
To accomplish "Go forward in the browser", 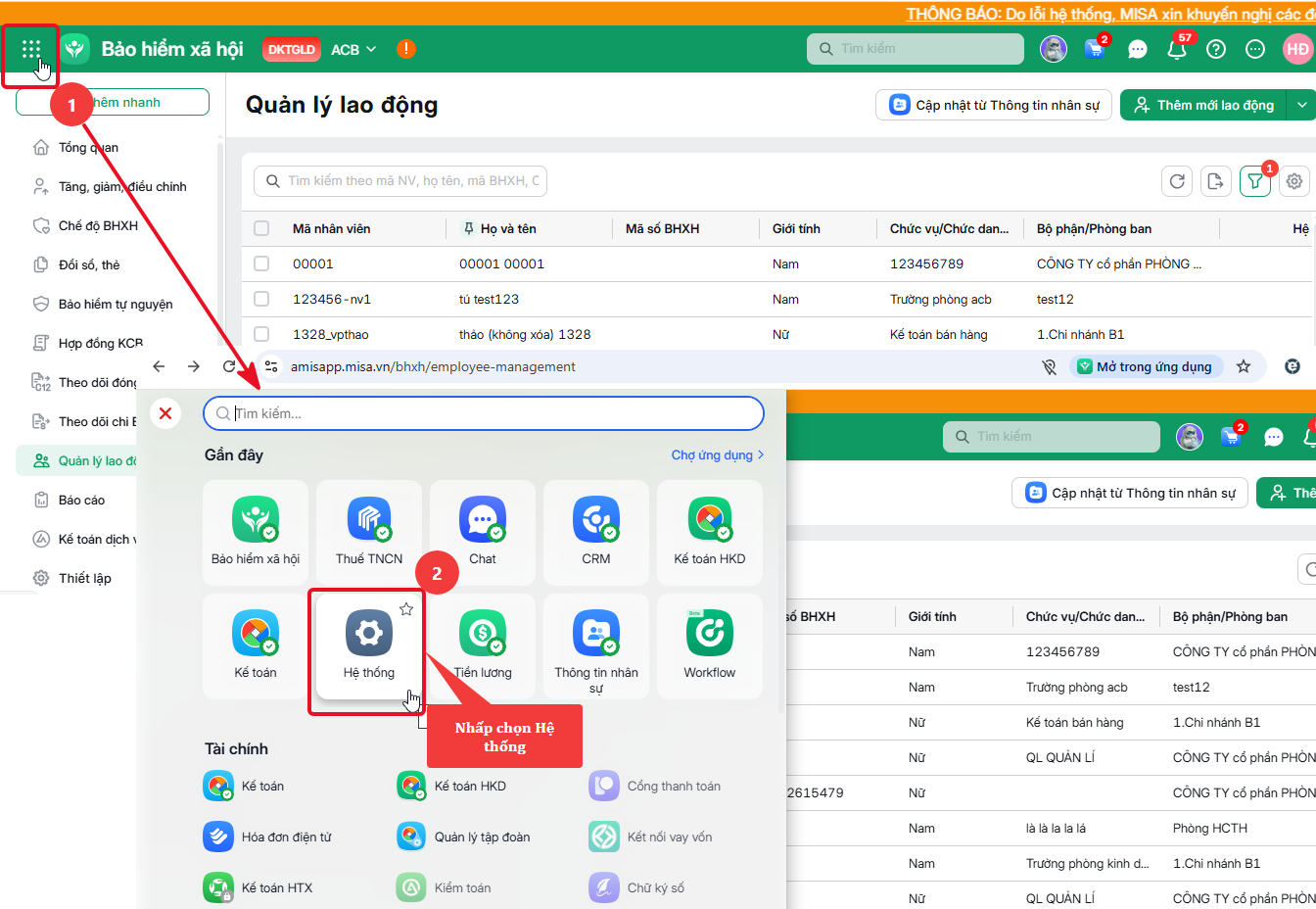I will (194, 366).
